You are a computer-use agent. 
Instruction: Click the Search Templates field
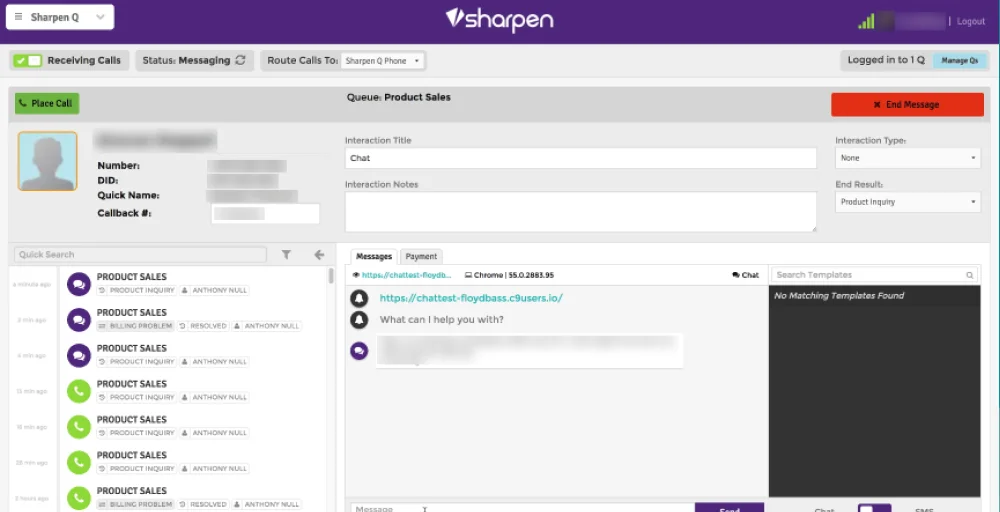[x=875, y=275]
